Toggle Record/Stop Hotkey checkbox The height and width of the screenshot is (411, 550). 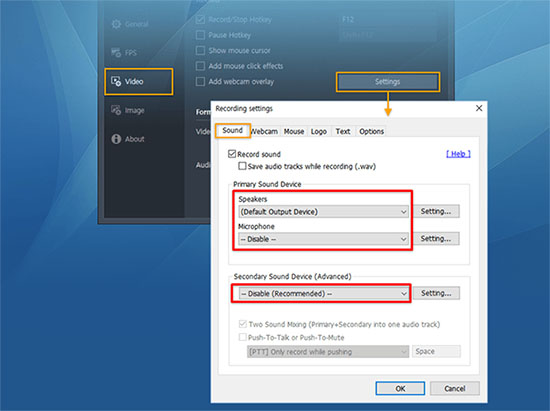click(200, 20)
